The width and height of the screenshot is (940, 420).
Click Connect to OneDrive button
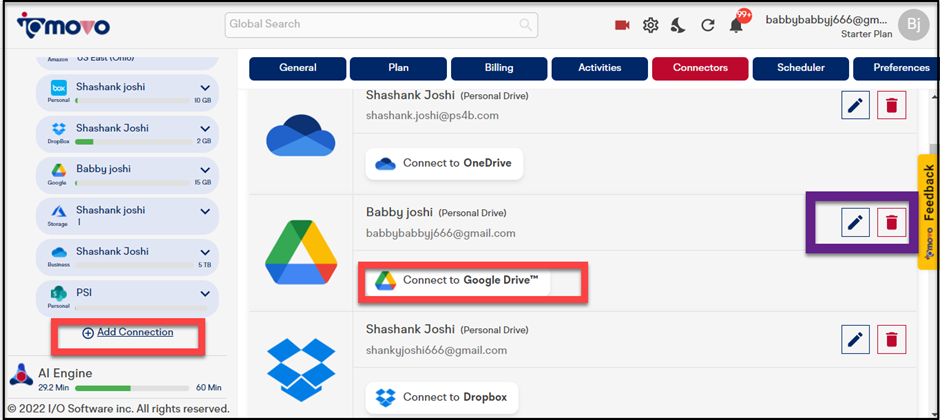(445, 164)
